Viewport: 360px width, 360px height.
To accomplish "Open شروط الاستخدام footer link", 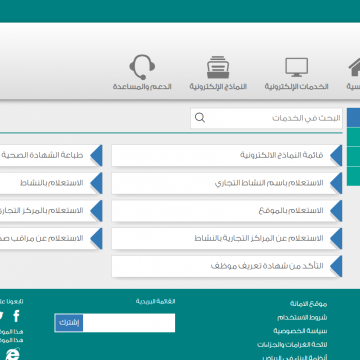I will pos(302,318).
